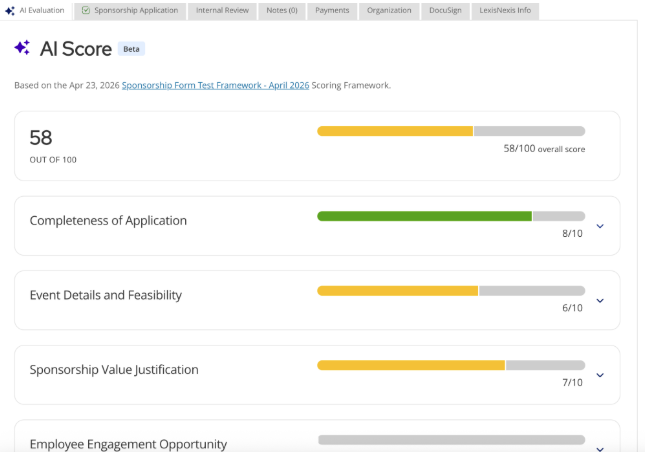Open the AI Evaluation tab

click(36, 10)
